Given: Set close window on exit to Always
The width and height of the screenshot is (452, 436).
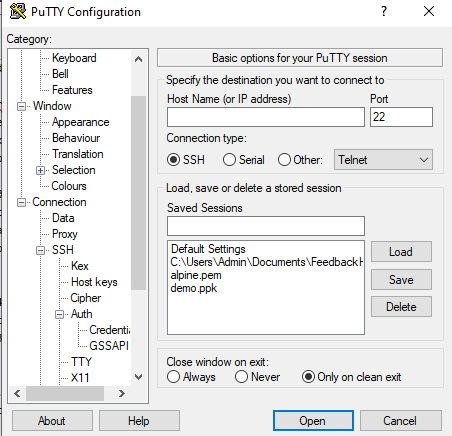Looking at the screenshot, I should point(191,377).
